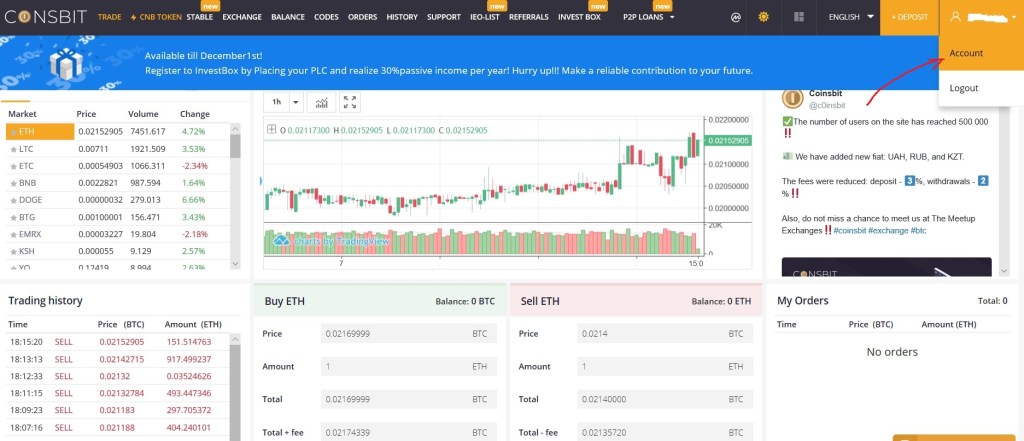
Task: Click the sun theme icon
Action: coord(765,18)
